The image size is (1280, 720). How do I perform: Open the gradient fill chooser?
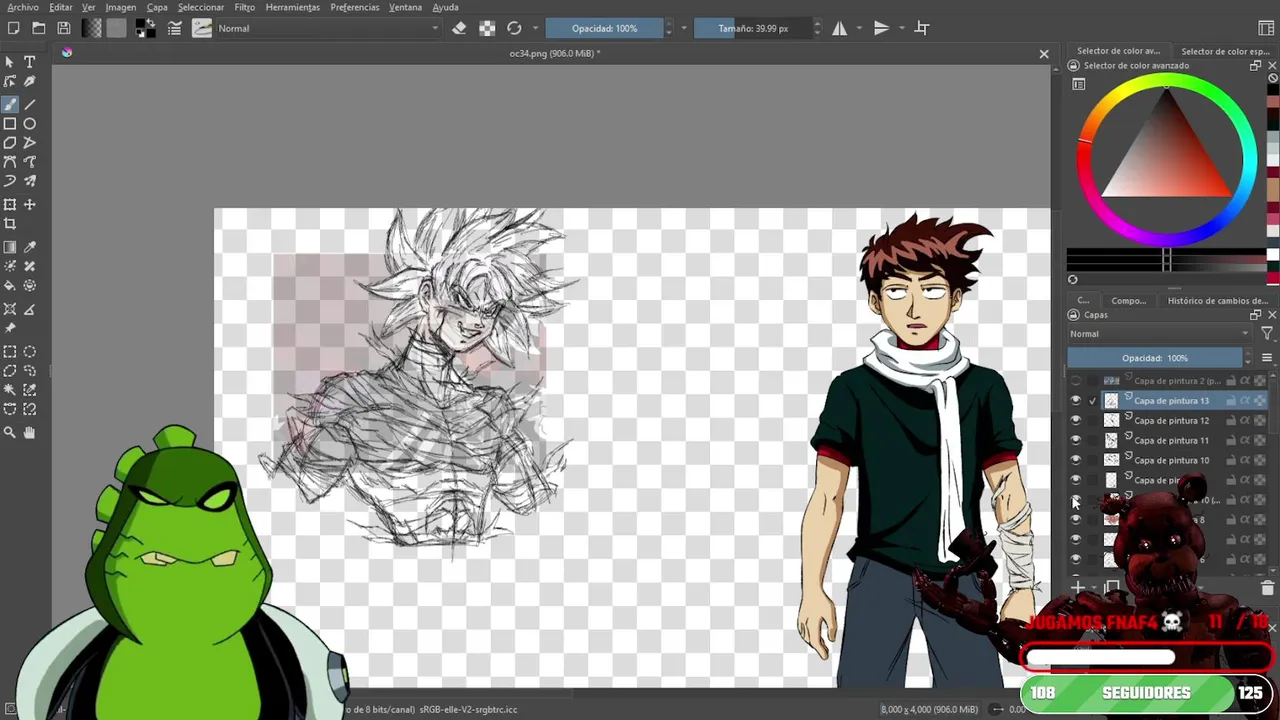(92, 28)
